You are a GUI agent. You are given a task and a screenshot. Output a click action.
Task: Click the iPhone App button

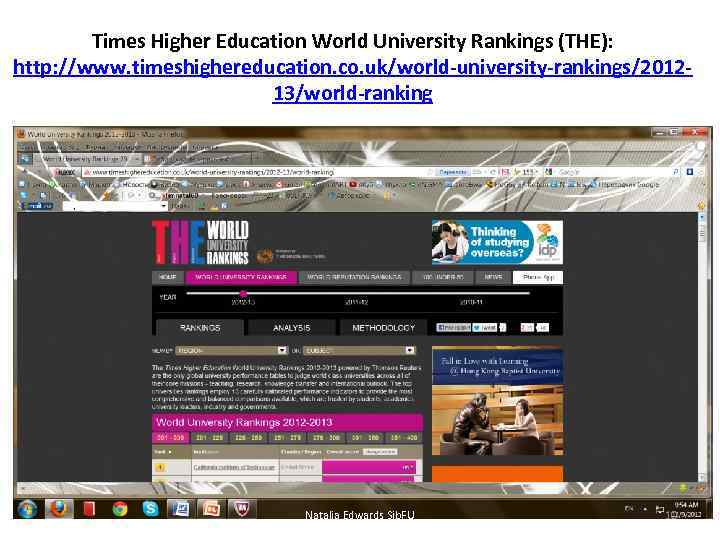coord(538,277)
